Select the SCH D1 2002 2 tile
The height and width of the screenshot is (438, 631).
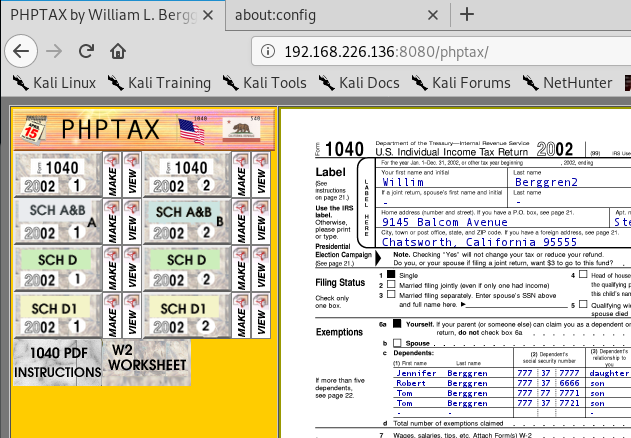click(x=187, y=315)
